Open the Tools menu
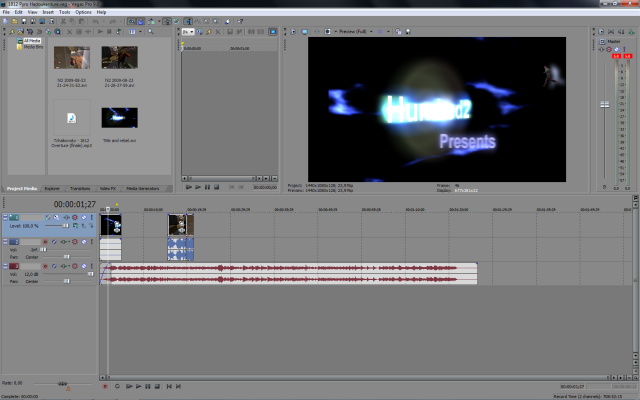 pos(64,12)
